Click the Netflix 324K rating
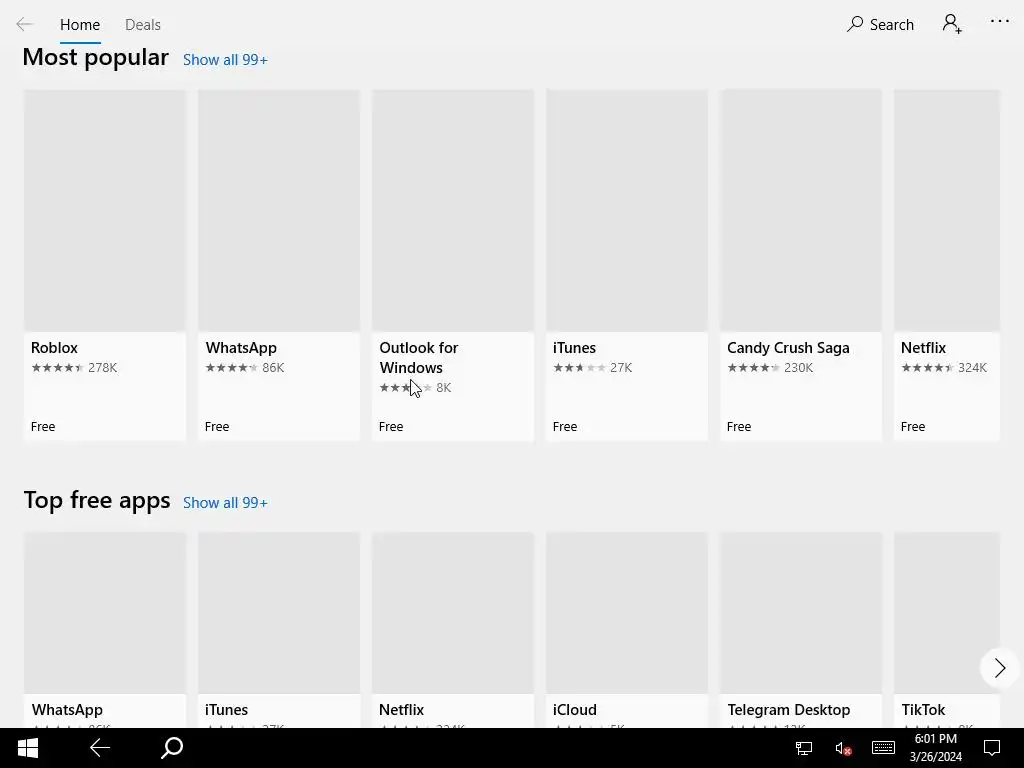This screenshot has height=768, width=1024. pyautogui.click(x=944, y=368)
